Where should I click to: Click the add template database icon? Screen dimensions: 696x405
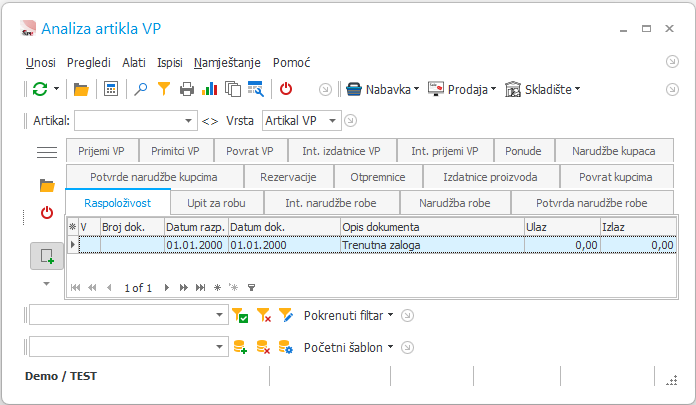pos(240,347)
